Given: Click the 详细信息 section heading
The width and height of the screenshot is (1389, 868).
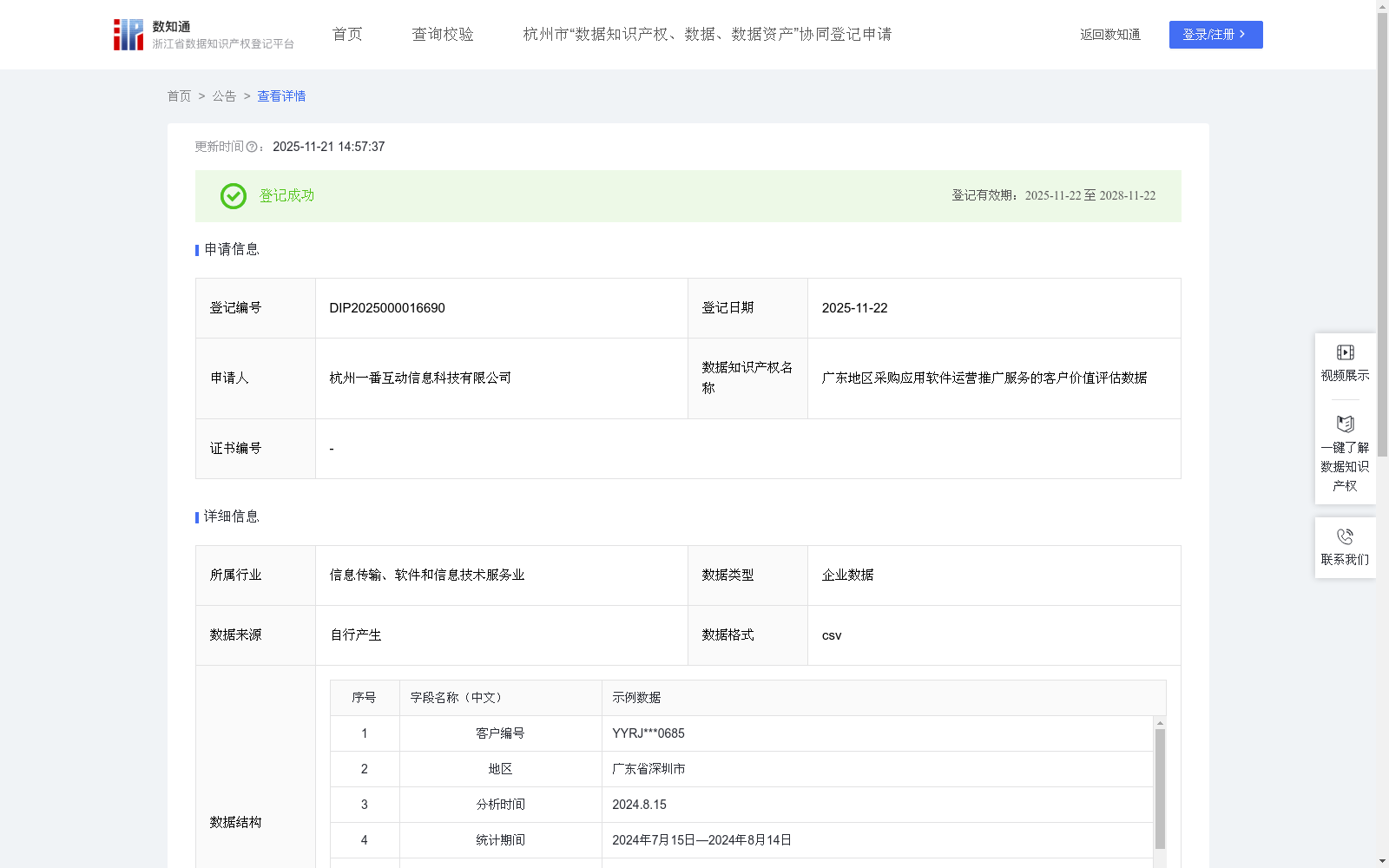Looking at the screenshot, I should pyautogui.click(x=232, y=517).
